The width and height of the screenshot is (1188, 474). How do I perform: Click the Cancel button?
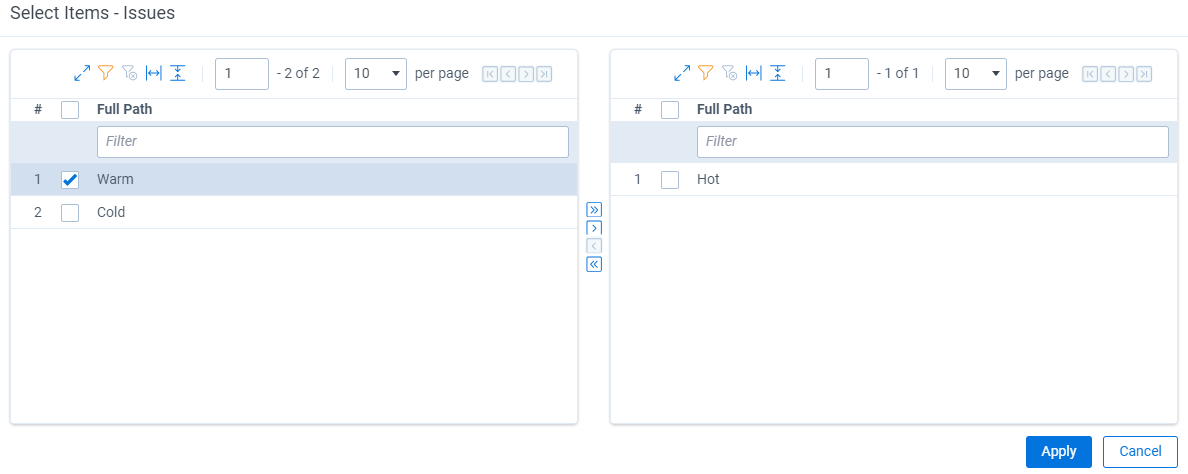(1140, 452)
